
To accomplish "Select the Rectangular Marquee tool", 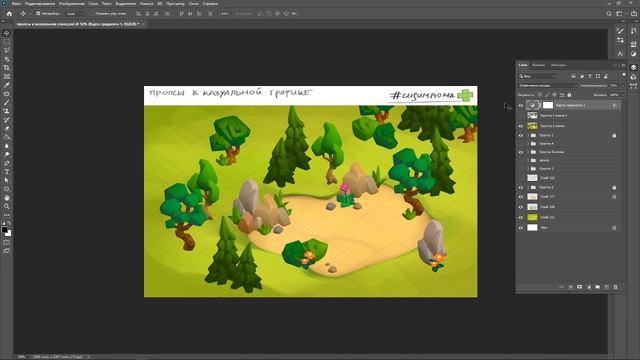I will click(7, 42).
